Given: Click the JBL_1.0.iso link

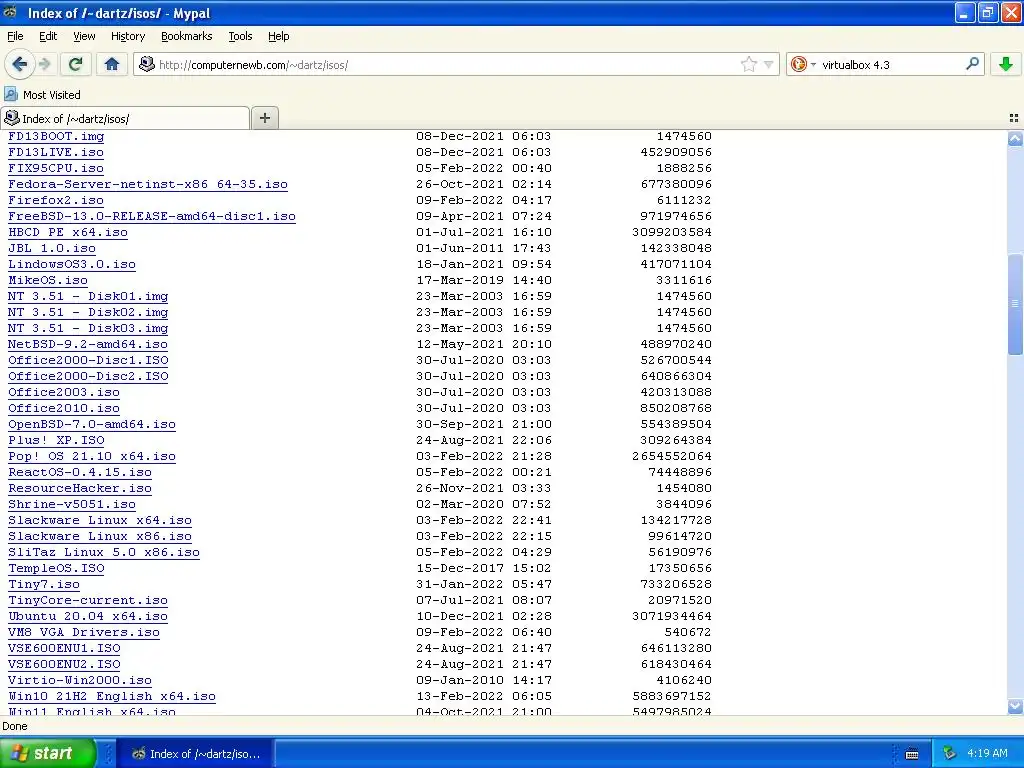Looking at the screenshot, I should (52, 248).
